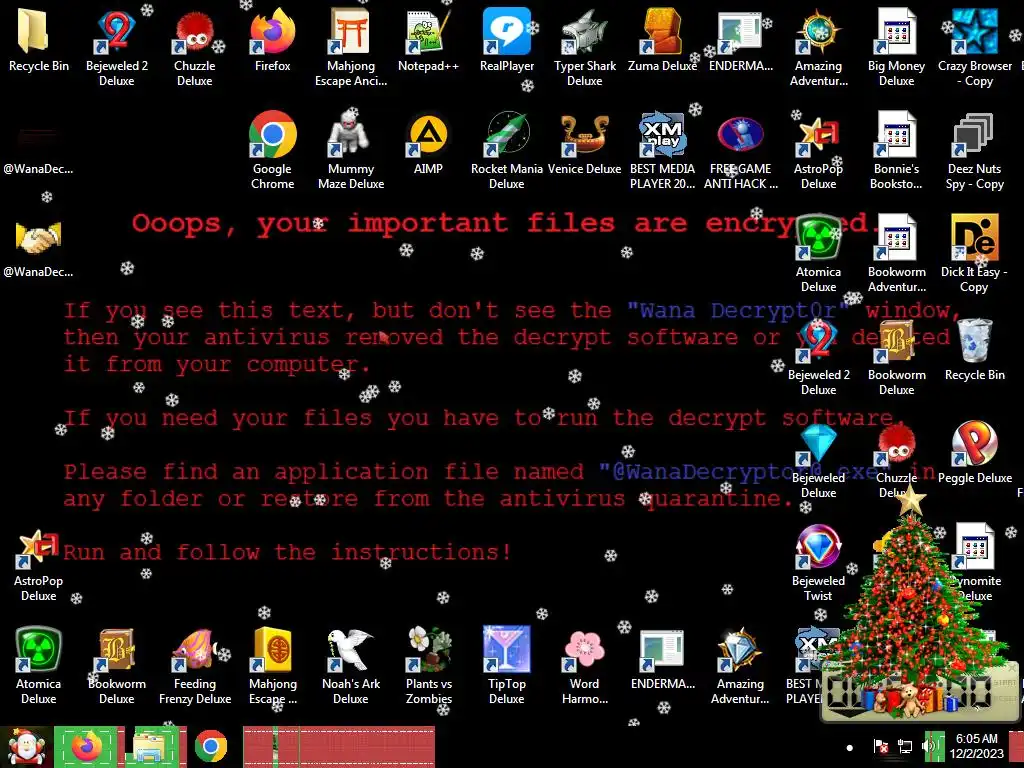The height and width of the screenshot is (768, 1024).
Task: Show hidden tray icons dot
Action: (x=850, y=748)
